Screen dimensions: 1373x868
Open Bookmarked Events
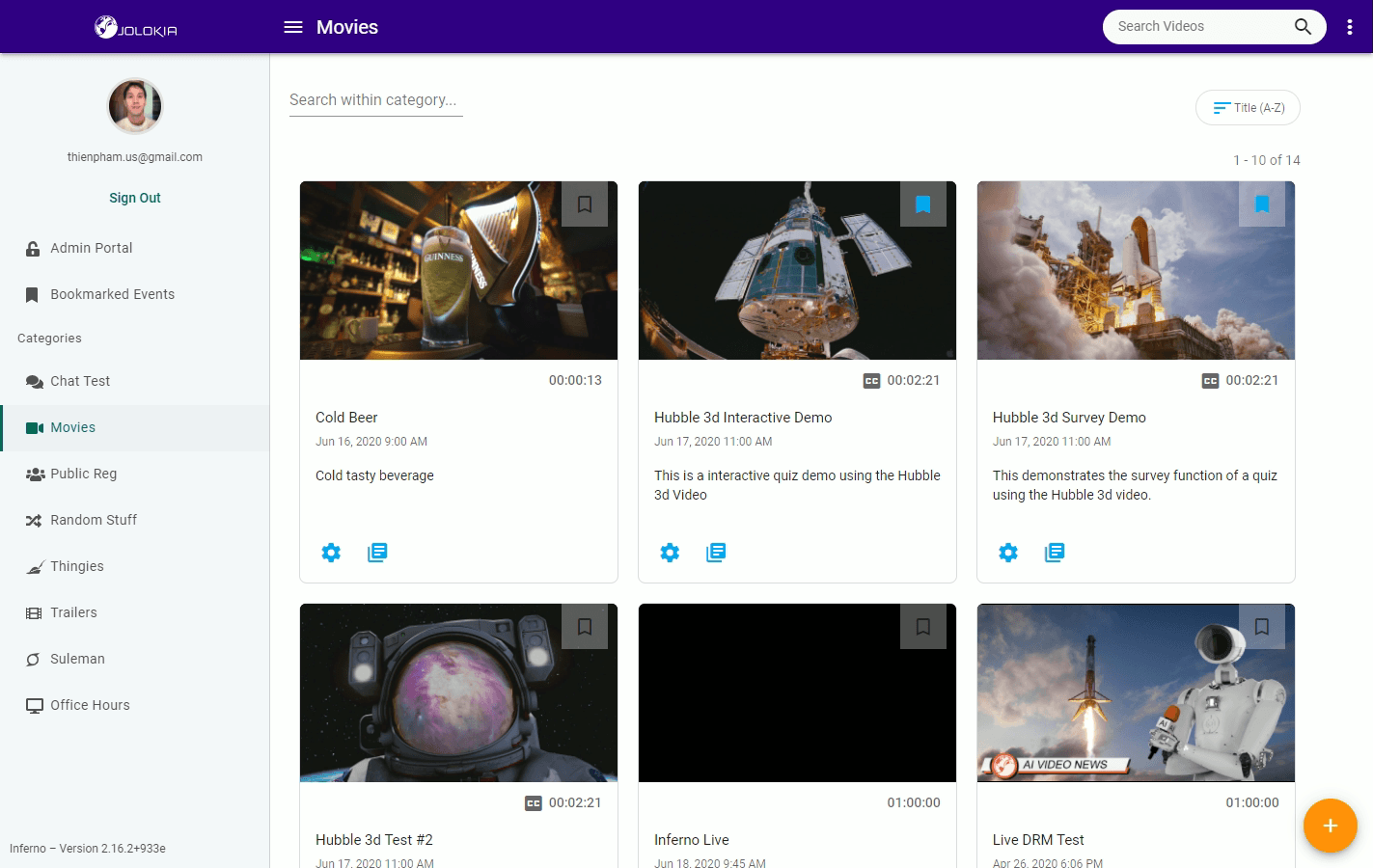pyautogui.click(x=135, y=294)
